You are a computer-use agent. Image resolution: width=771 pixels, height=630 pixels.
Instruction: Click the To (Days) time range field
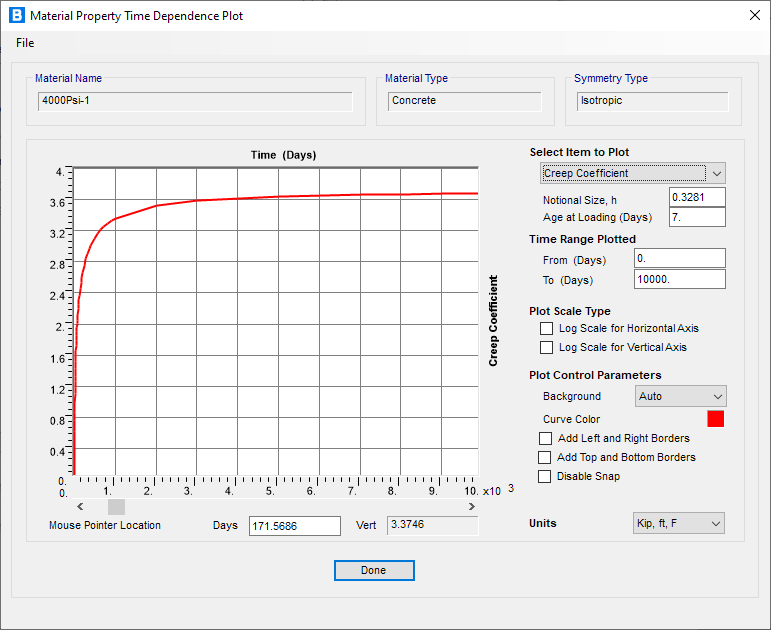click(x=679, y=279)
